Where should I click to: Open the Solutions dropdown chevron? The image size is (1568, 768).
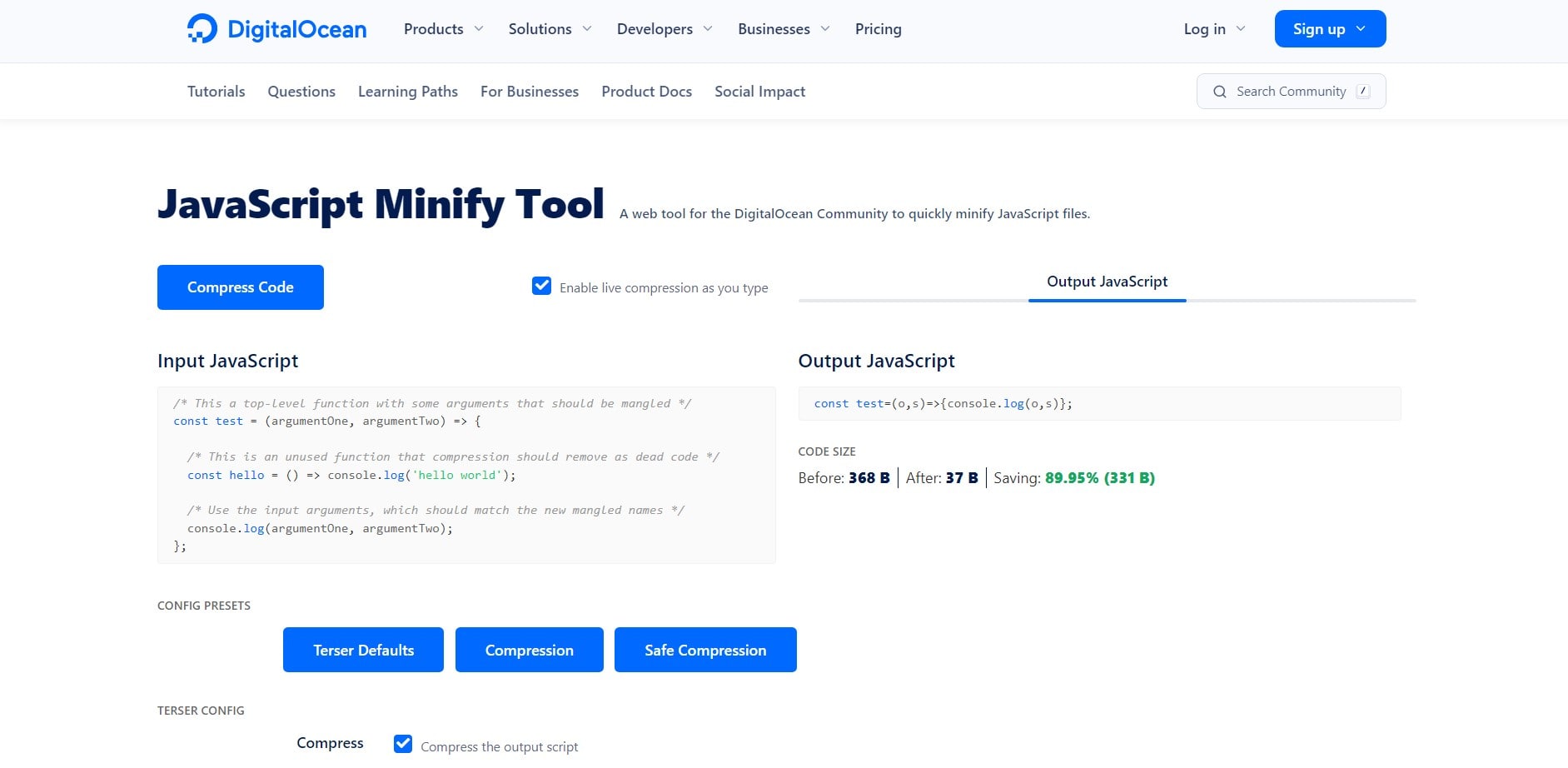coord(588,28)
